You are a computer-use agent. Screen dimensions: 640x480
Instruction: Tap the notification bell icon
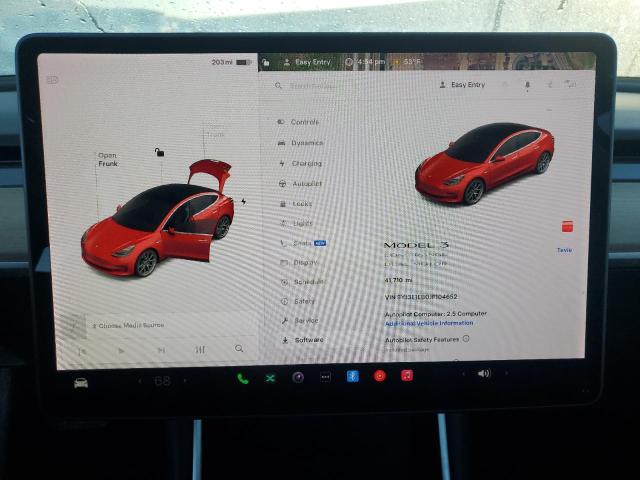tap(527, 85)
